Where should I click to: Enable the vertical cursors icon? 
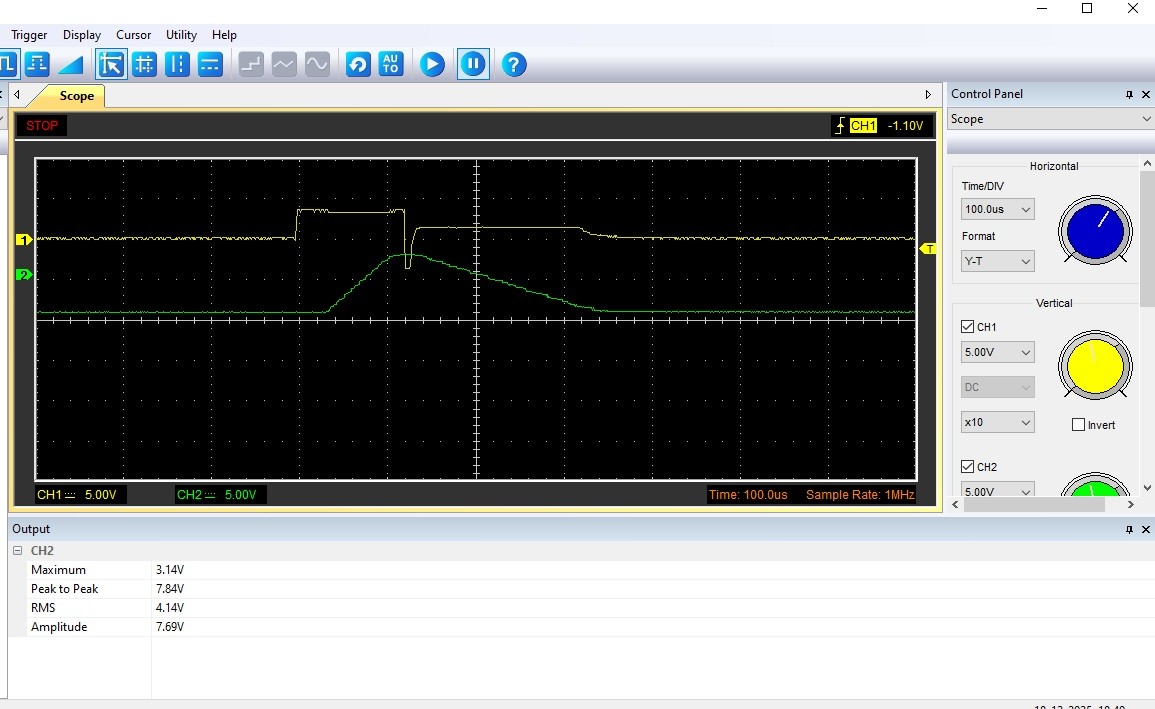click(x=177, y=65)
